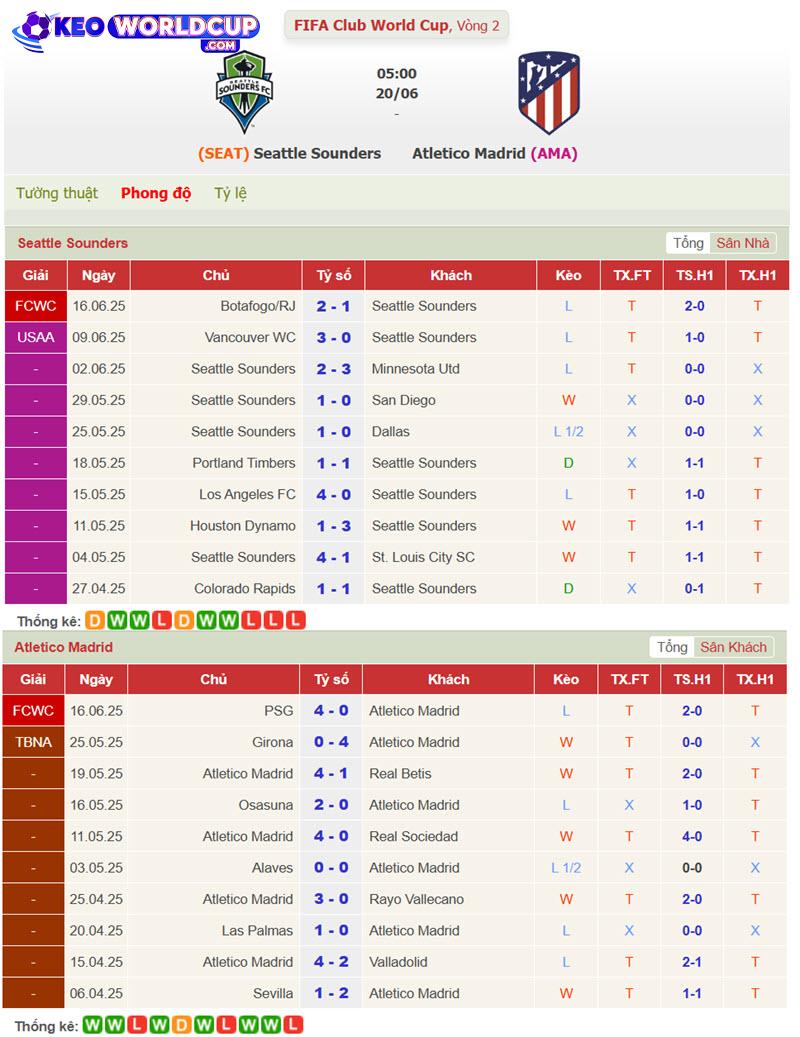Click the L 1/2 handicap result for Dallas match
Image resolution: width=800 pixels, height=1037 pixels.
(569, 432)
